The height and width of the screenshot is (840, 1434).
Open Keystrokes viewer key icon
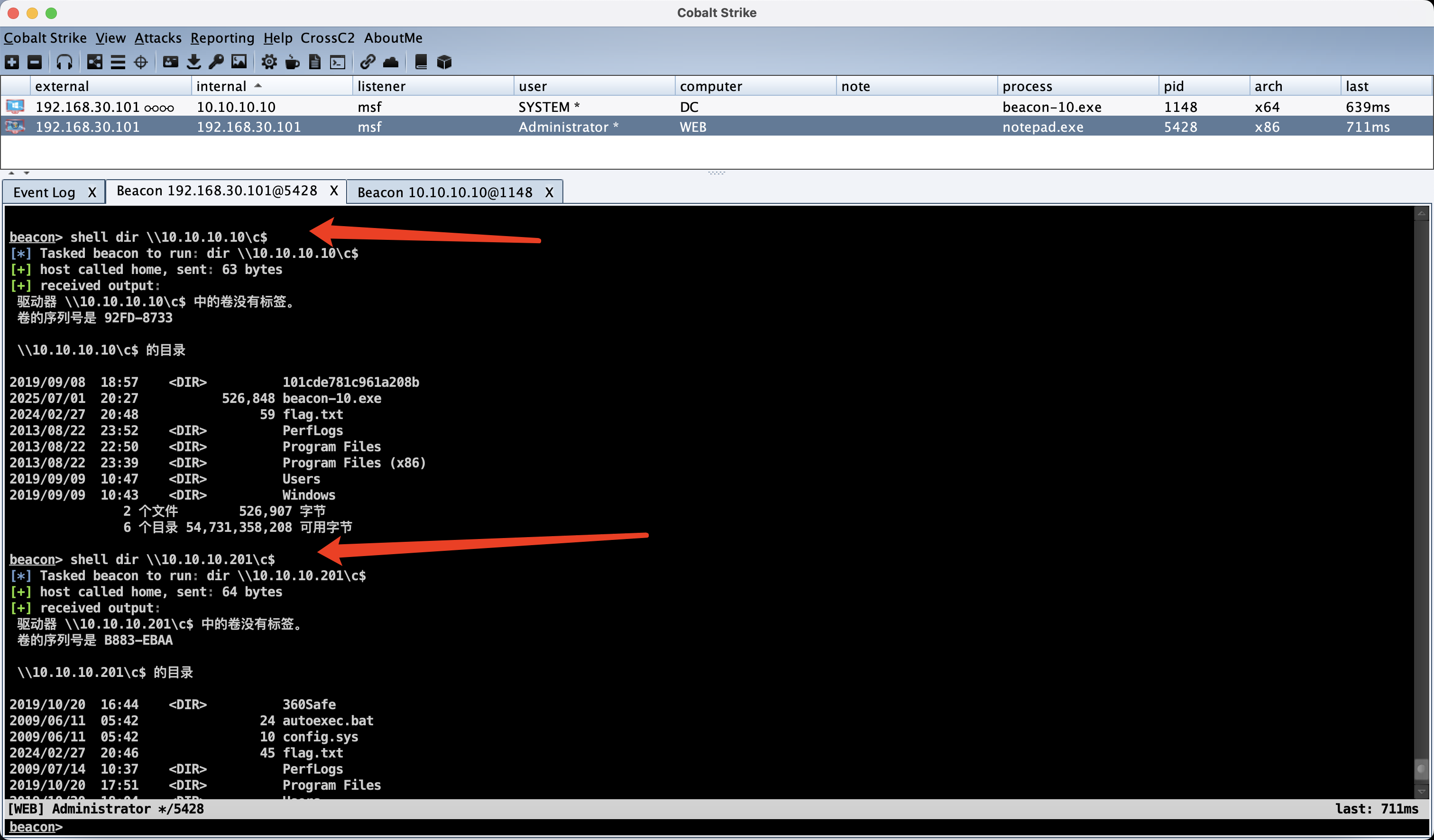click(216, 62)
